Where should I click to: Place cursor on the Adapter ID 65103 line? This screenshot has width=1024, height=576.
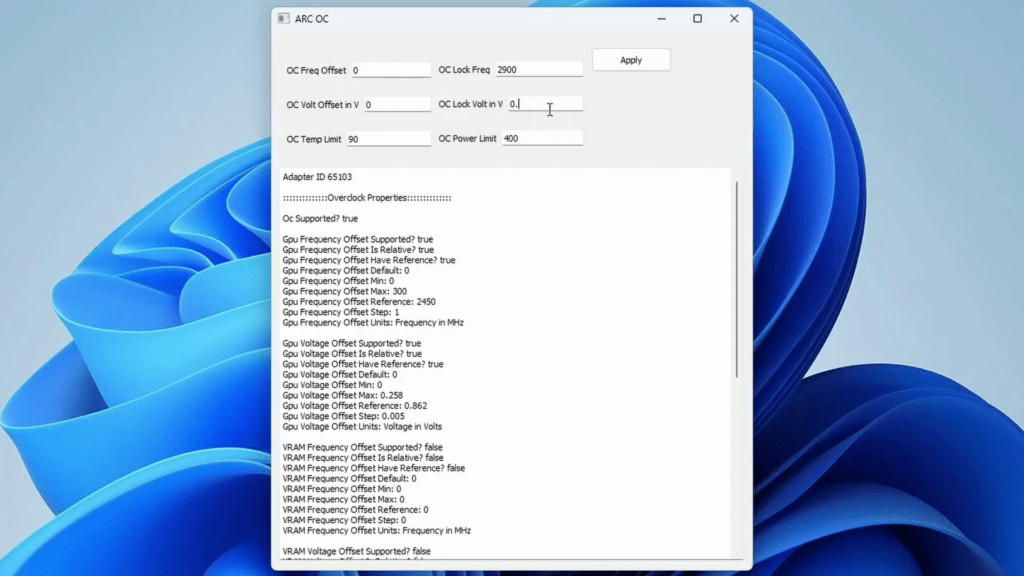pos(317,177)
